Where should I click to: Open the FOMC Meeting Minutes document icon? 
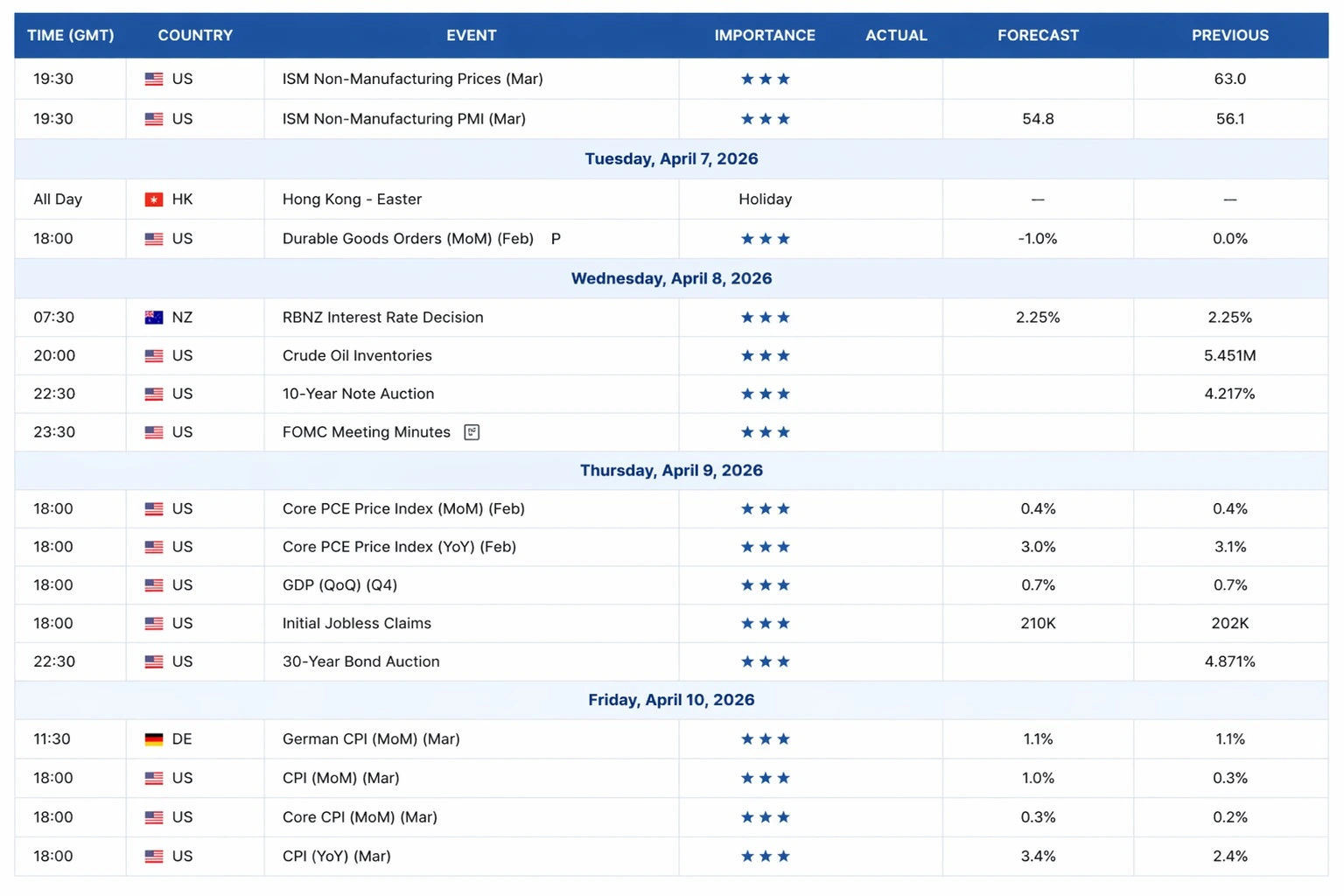coord(472,432)
